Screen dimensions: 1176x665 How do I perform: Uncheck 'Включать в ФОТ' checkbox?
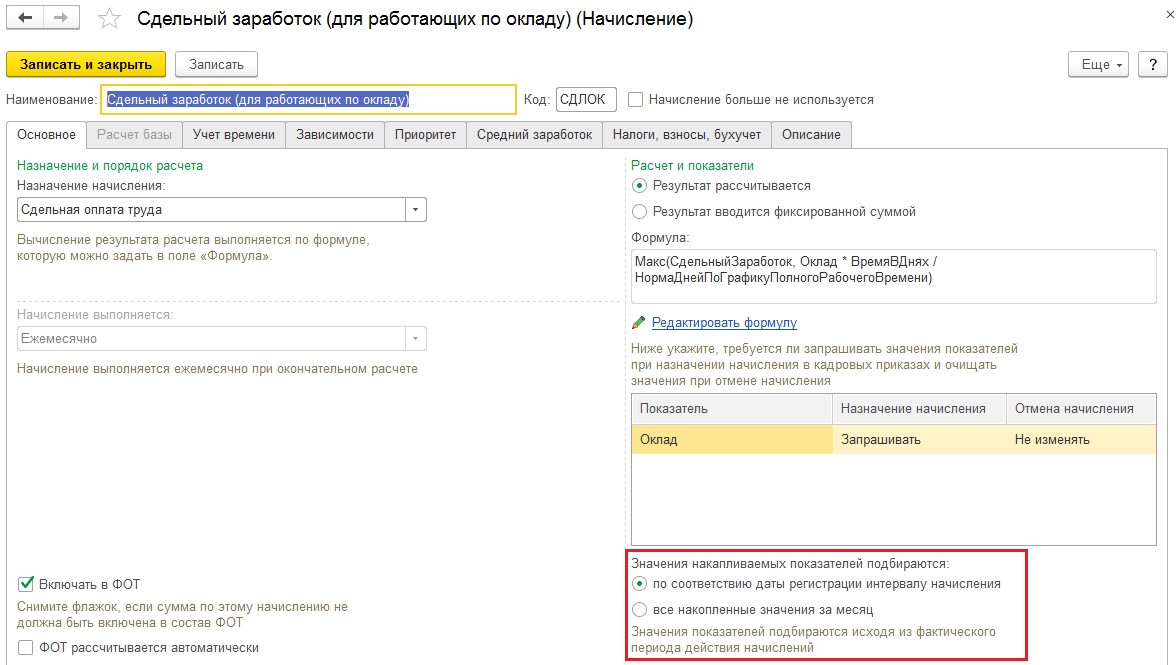click(x=26, y=584)
